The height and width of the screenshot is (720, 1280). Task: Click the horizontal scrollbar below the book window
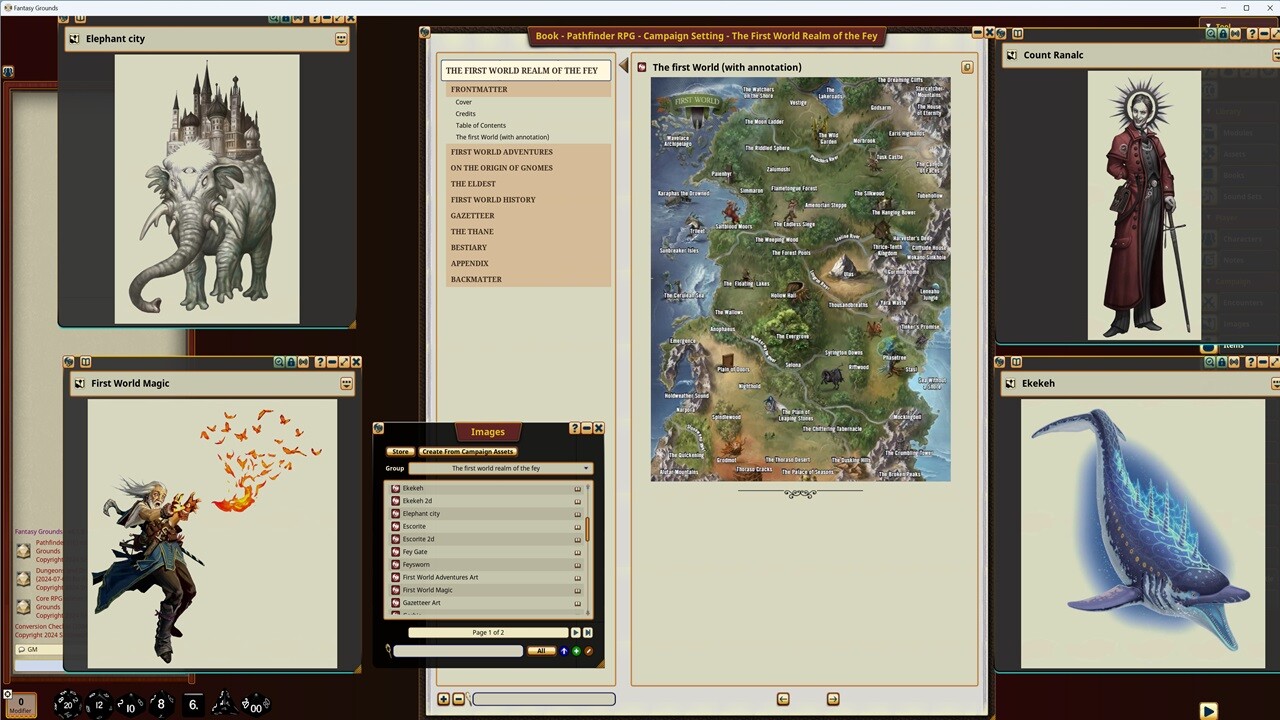pos(545,699)
